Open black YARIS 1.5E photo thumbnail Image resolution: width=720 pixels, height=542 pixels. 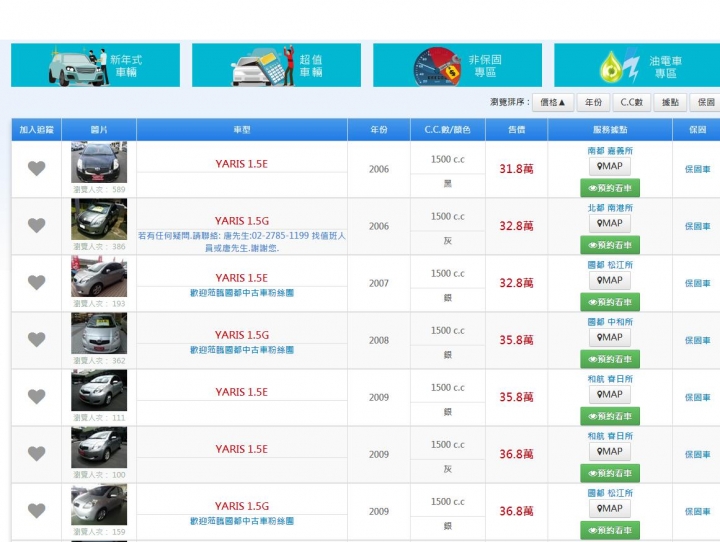pyautogui.click(x=99, y=162)
